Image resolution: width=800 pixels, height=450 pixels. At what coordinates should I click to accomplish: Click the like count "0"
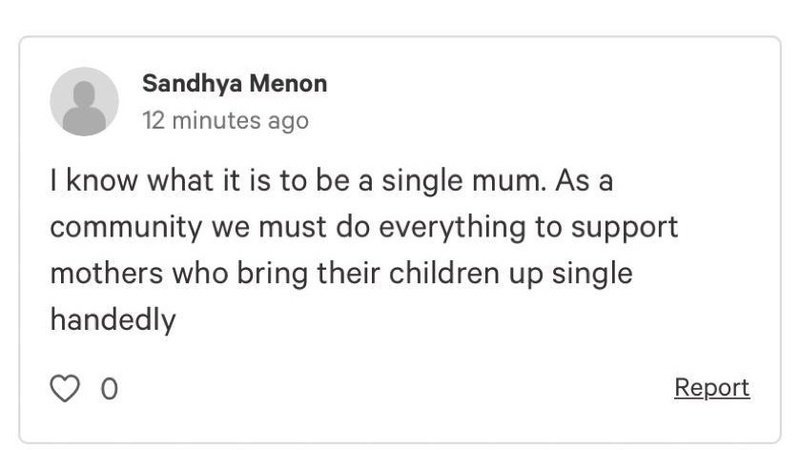[108, 389]
